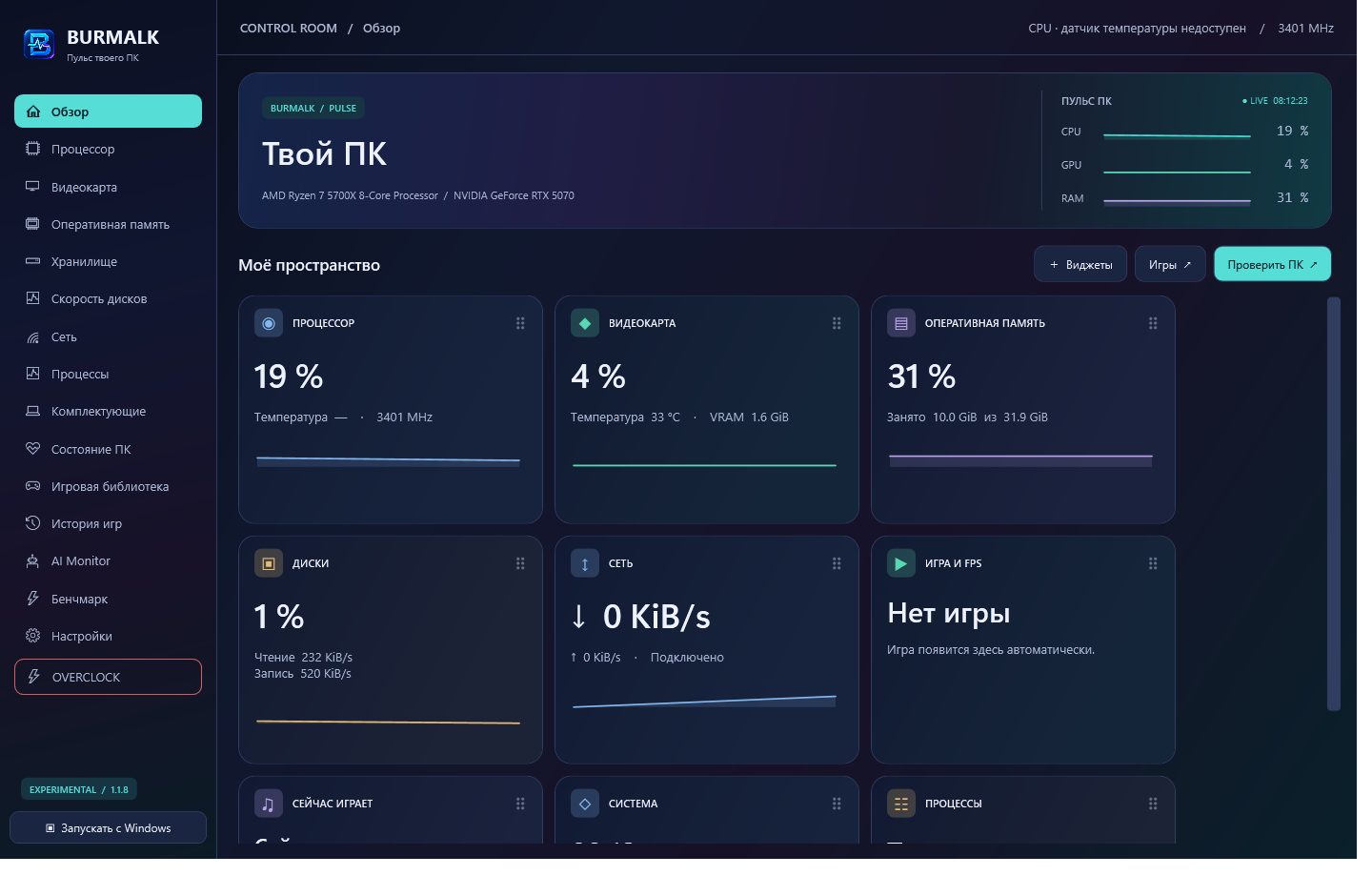This screenshot has height=896, width=1372.
Task: Click the BURMALK logo icon
Action: tap(39, 44)
